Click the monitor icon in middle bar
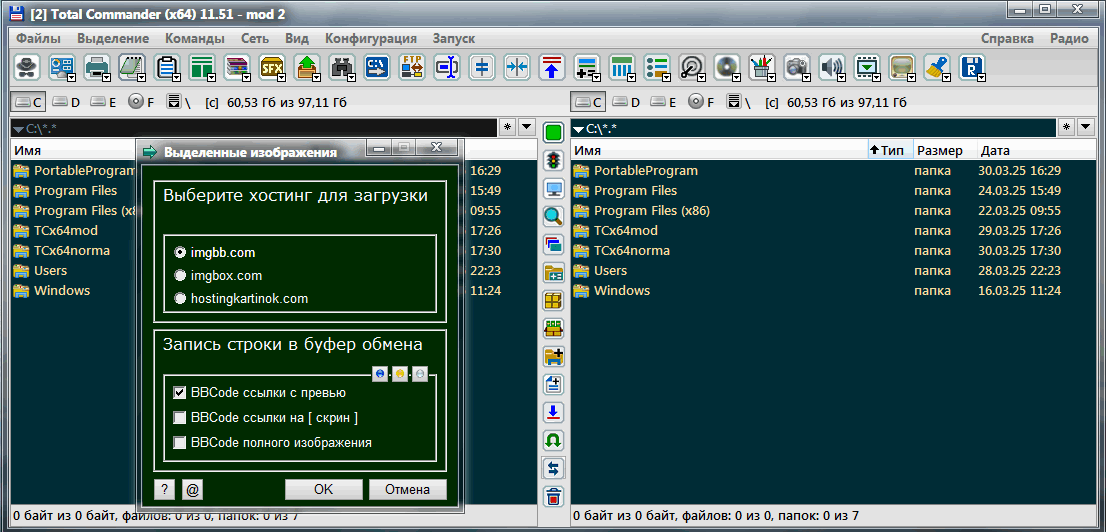Viewport: 1106px width, 532px height. (x=554, y=188)
